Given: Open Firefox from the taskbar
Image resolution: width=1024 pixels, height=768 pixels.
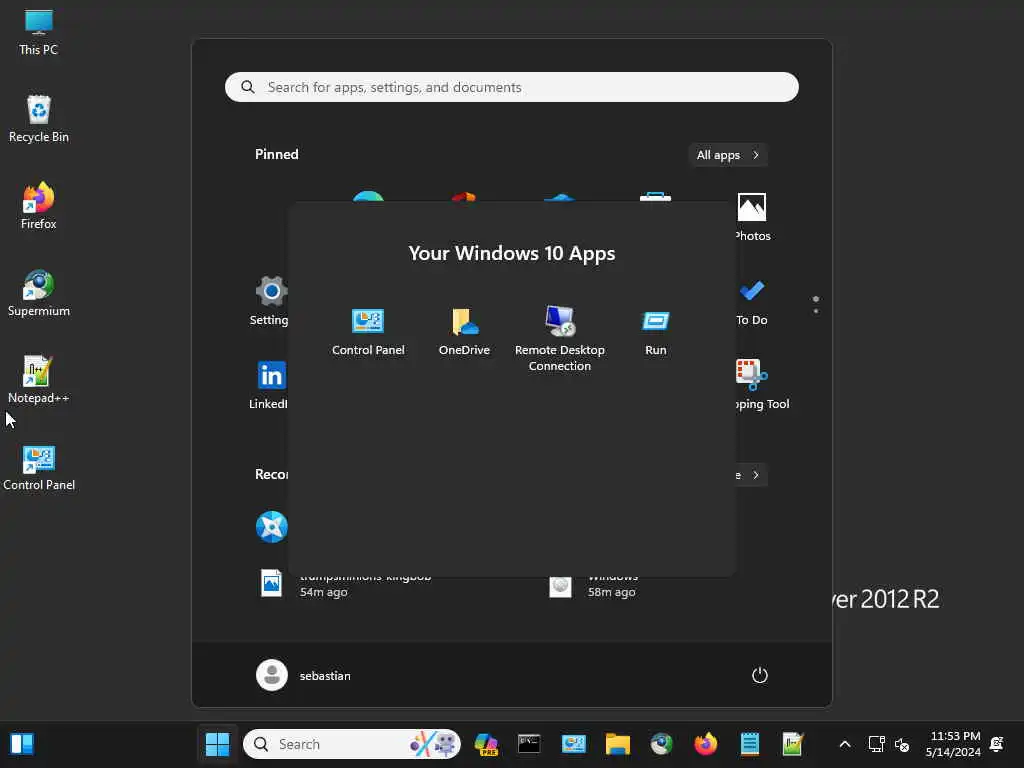Looking at the screenshot, I should click(x=705, y=744).
